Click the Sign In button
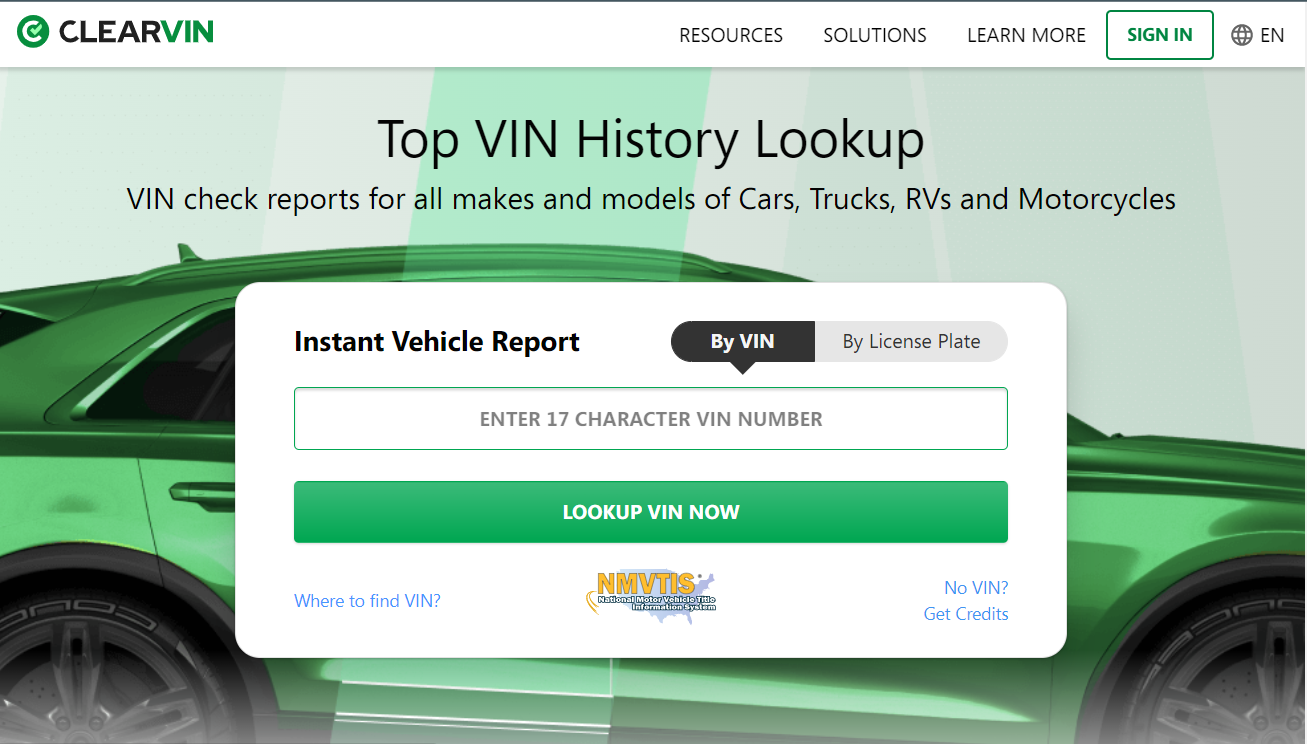Screen dimensions: 1307x744 pyautogui.click(x=1160, y=35)
